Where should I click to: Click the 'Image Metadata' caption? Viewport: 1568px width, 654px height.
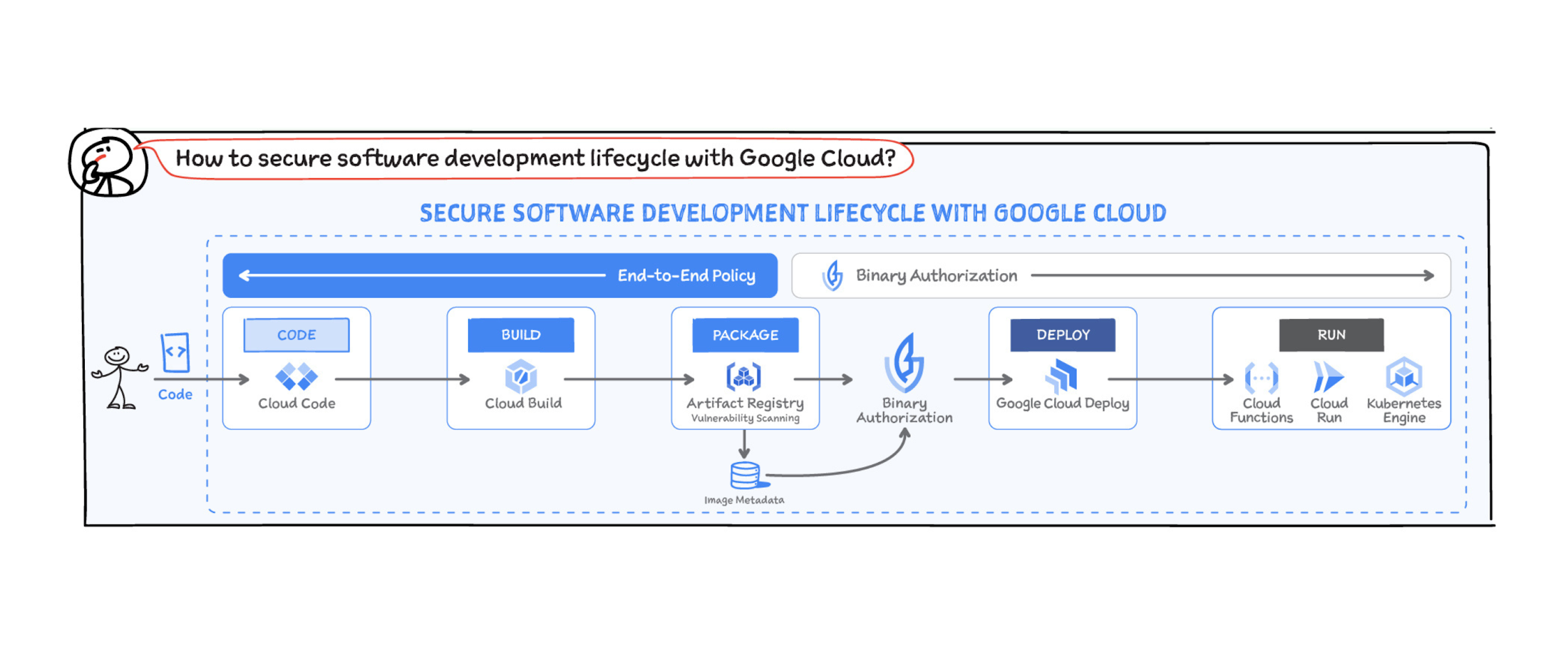[744, 500]
